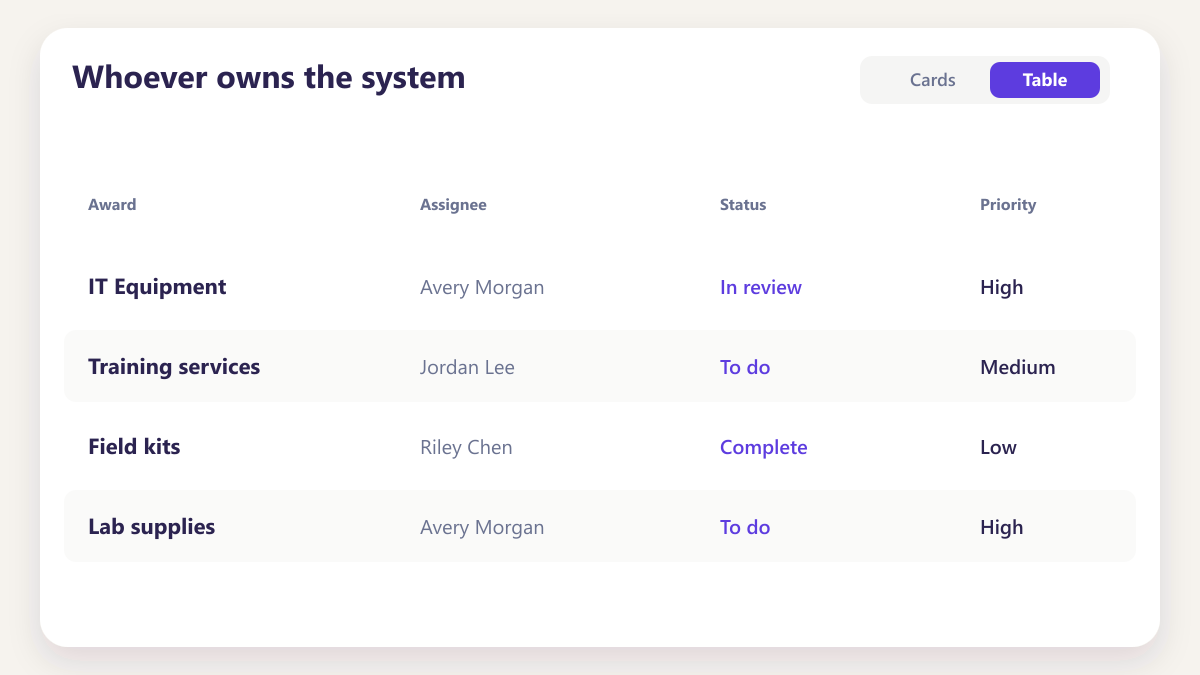Click the Status column header
Image resolution: width=1200 pixels, height=675 pixels.
(743, 205)
